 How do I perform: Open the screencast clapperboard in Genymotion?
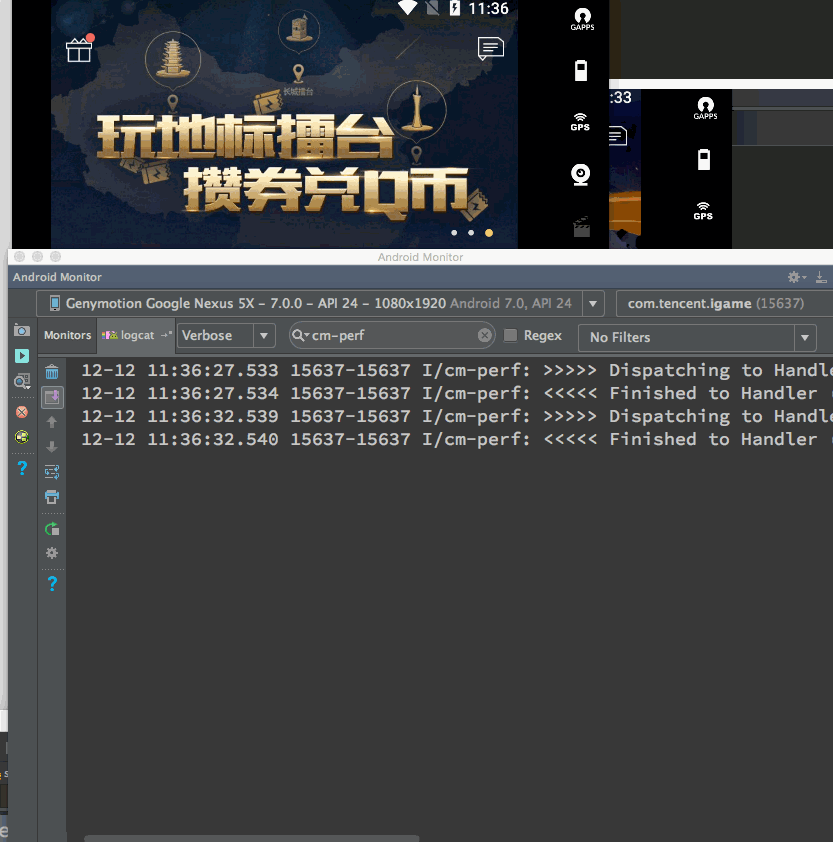(581, 227)
